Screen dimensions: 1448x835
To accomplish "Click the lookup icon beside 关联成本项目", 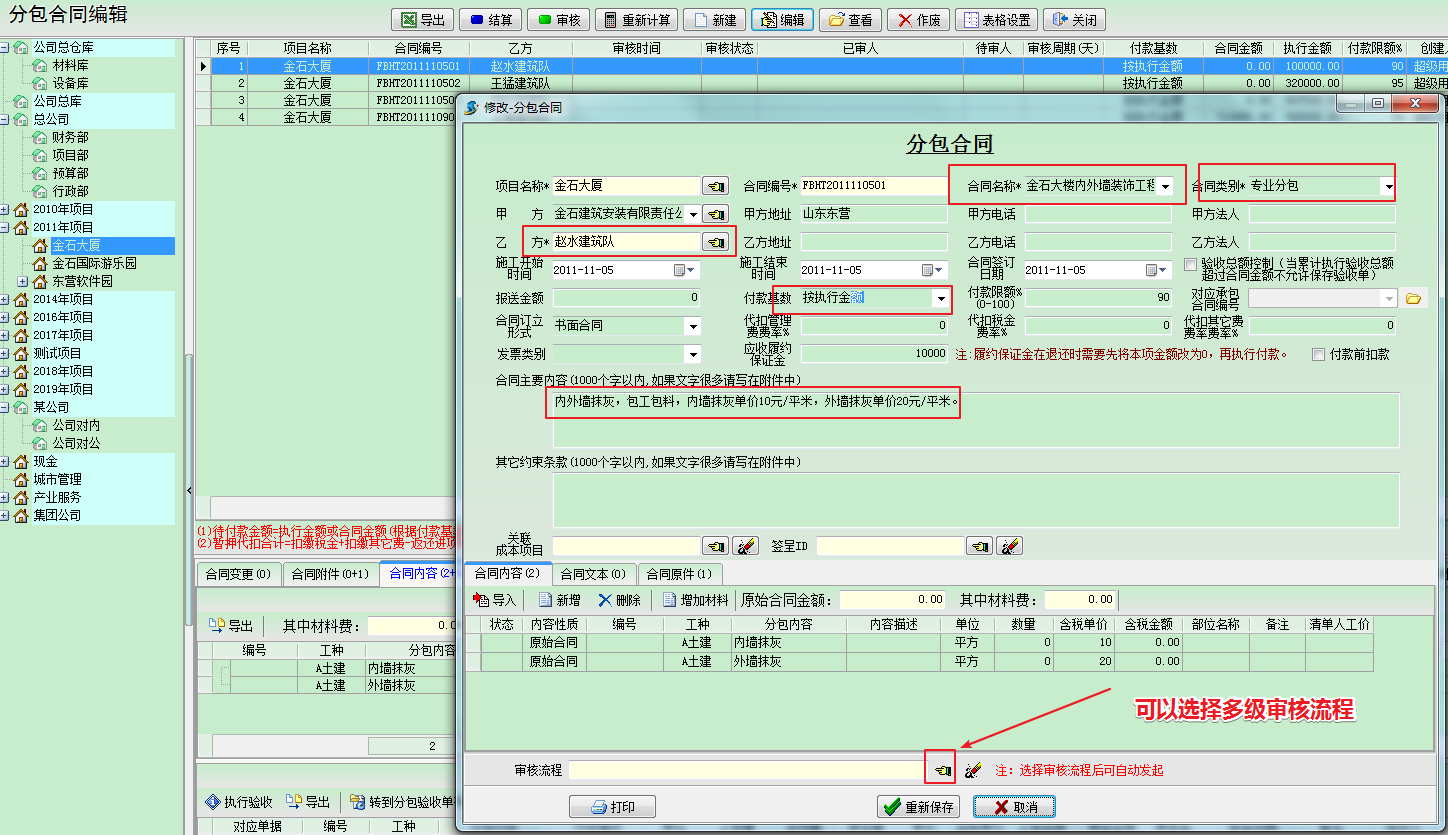I will pyautogui.click(x=715, y=546).
